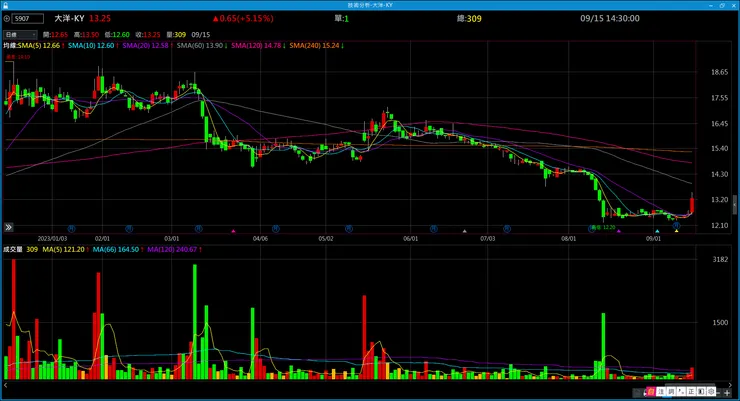Screen dimensions: 740x401
Task: Expand the side panel with double-chevron icon
Action: click(8, 227)
